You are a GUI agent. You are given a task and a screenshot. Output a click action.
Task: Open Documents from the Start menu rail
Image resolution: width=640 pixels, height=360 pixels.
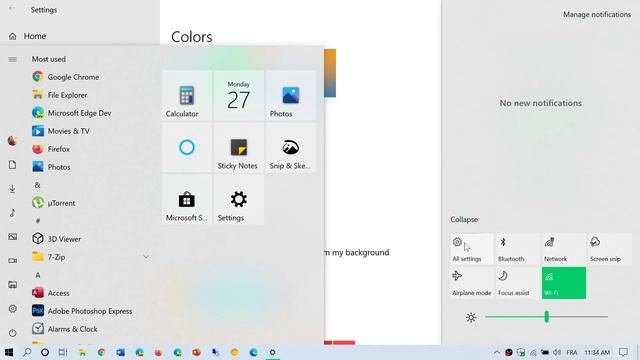click(13, 164)
